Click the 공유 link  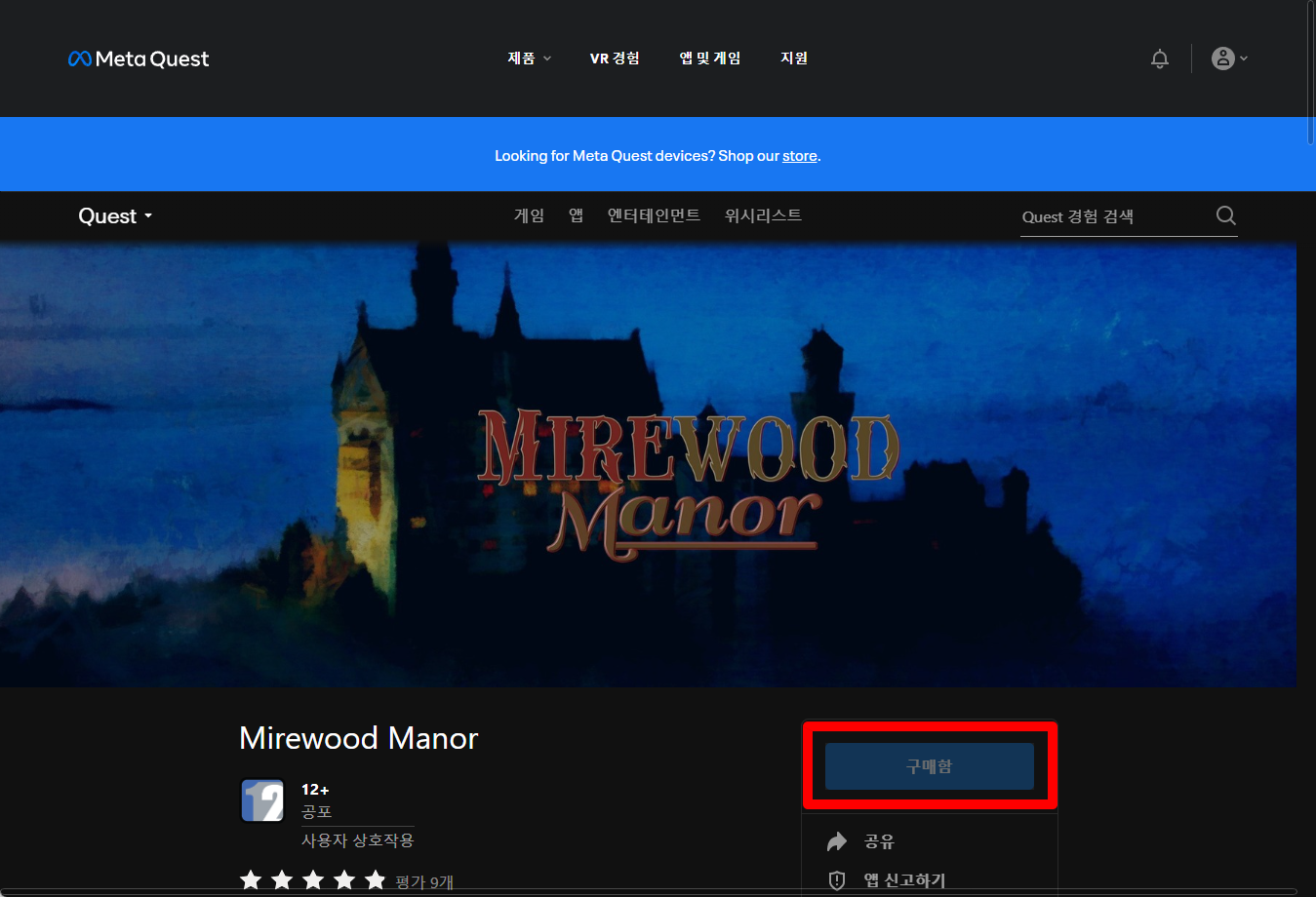[879, 841]
